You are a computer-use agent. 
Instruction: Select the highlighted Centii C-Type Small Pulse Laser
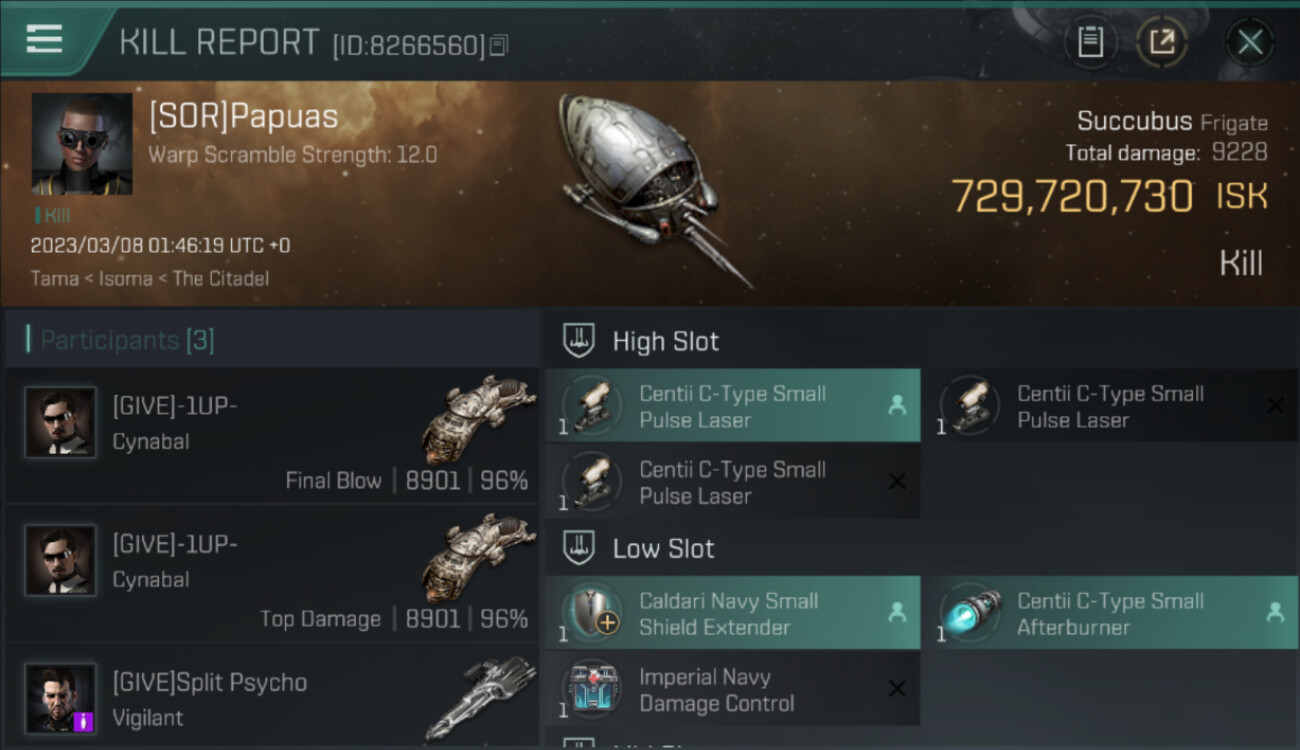pyautogui.click(x=733, y=406)
